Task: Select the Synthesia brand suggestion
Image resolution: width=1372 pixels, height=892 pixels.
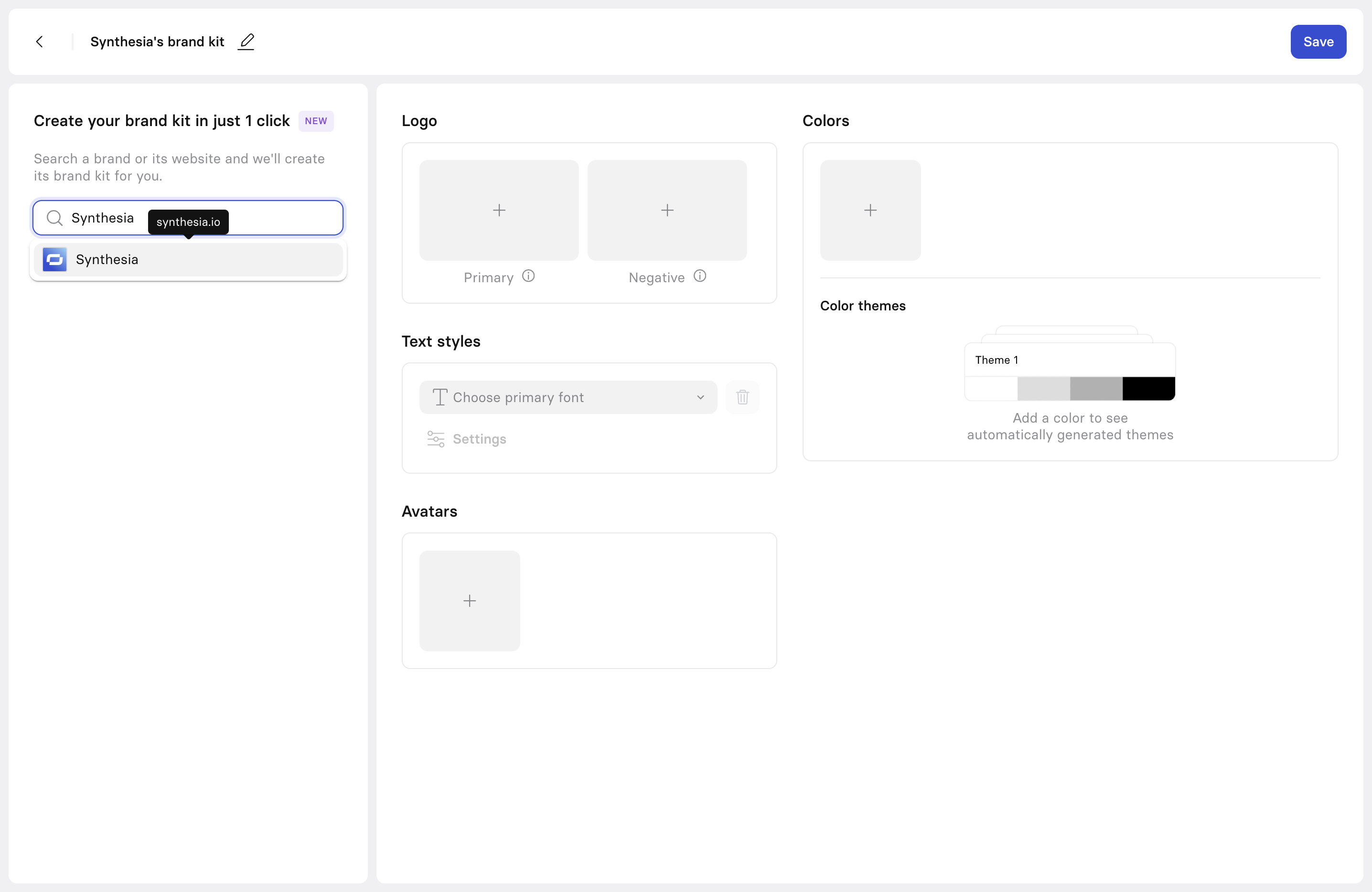Action: pos(188,259)
